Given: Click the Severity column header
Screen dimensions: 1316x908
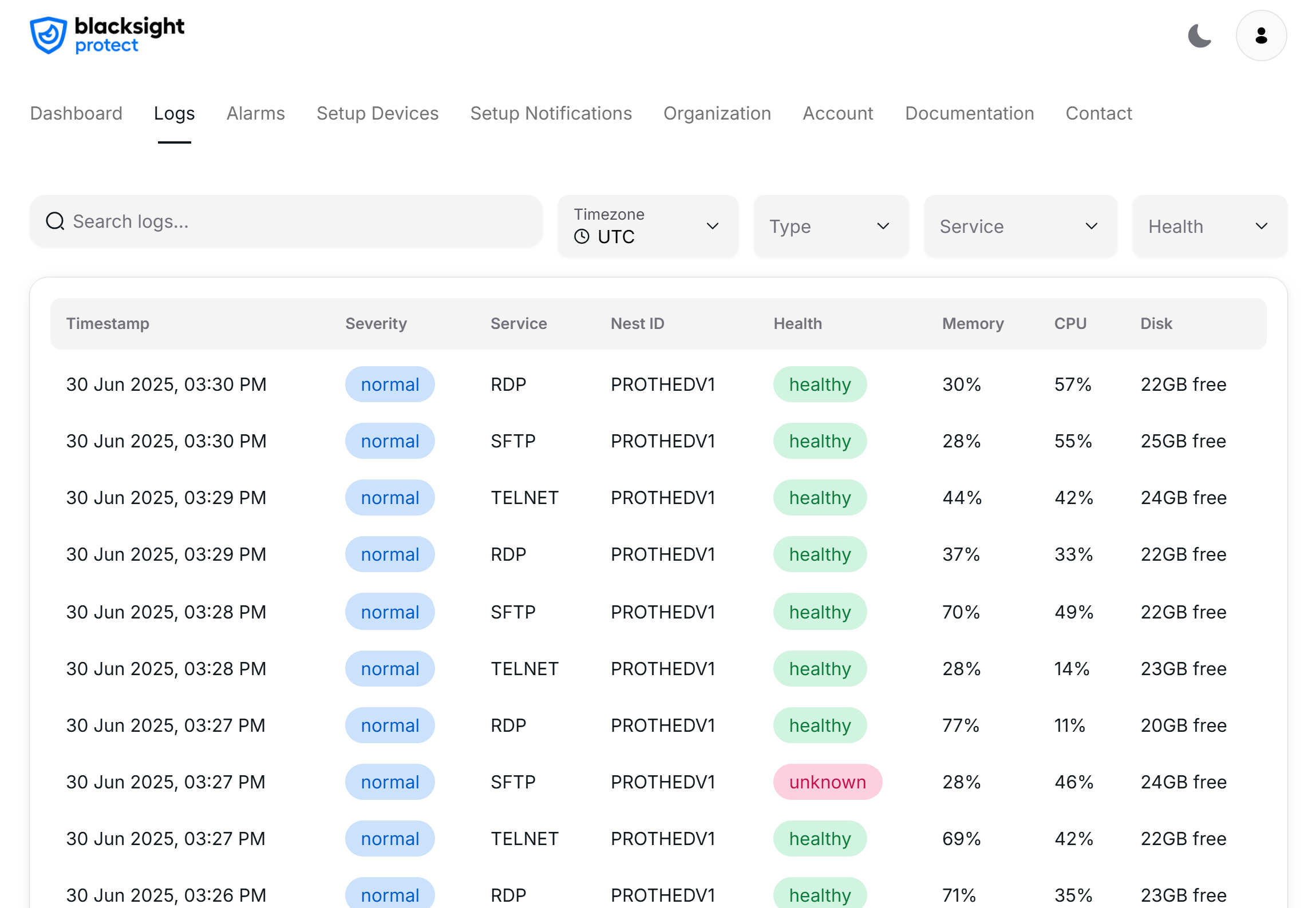Looking at the screenshot, I should [376, 323].
